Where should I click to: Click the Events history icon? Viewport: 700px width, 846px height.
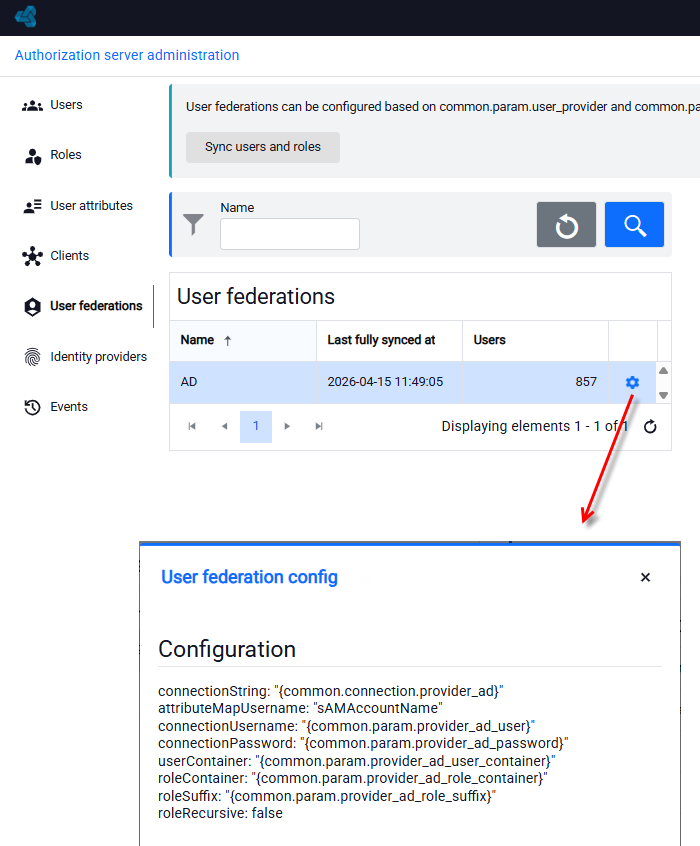(x=32, y=407)
